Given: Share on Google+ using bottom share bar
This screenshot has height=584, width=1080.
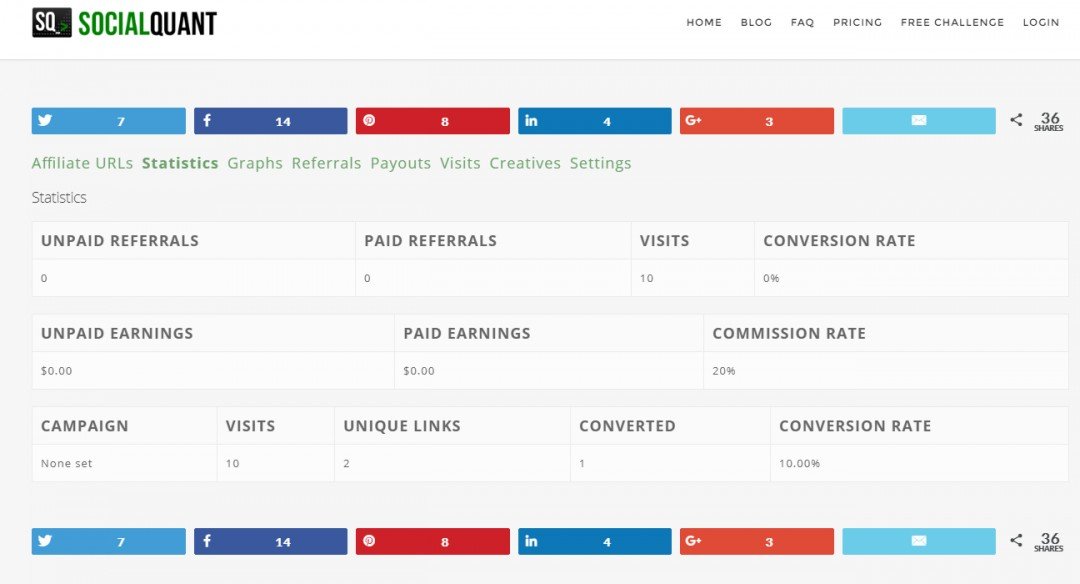Looking at the screenshot, I should (x=757, y=541).
